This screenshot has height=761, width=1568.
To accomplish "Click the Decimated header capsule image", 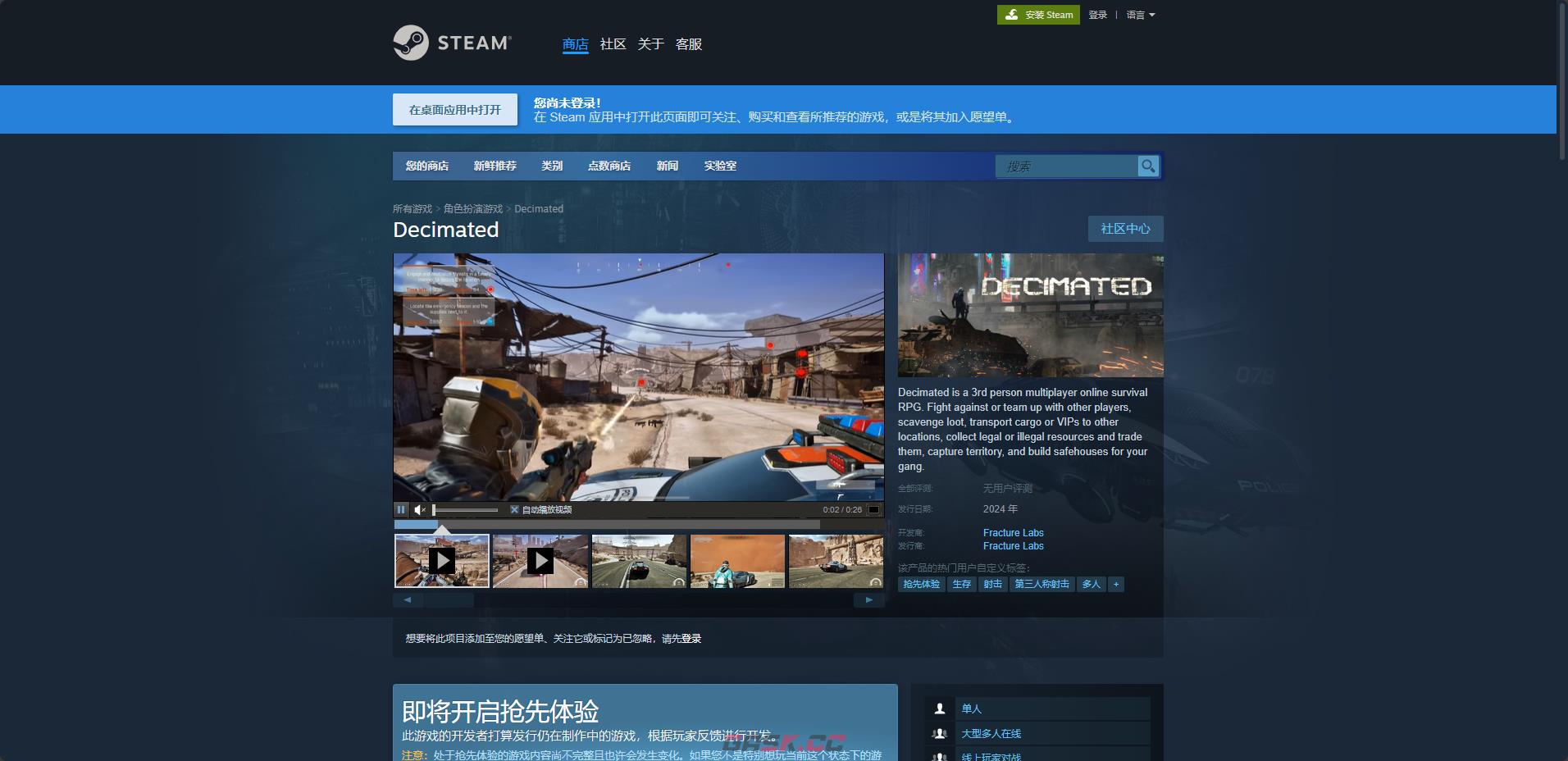I will point(1030,315).
